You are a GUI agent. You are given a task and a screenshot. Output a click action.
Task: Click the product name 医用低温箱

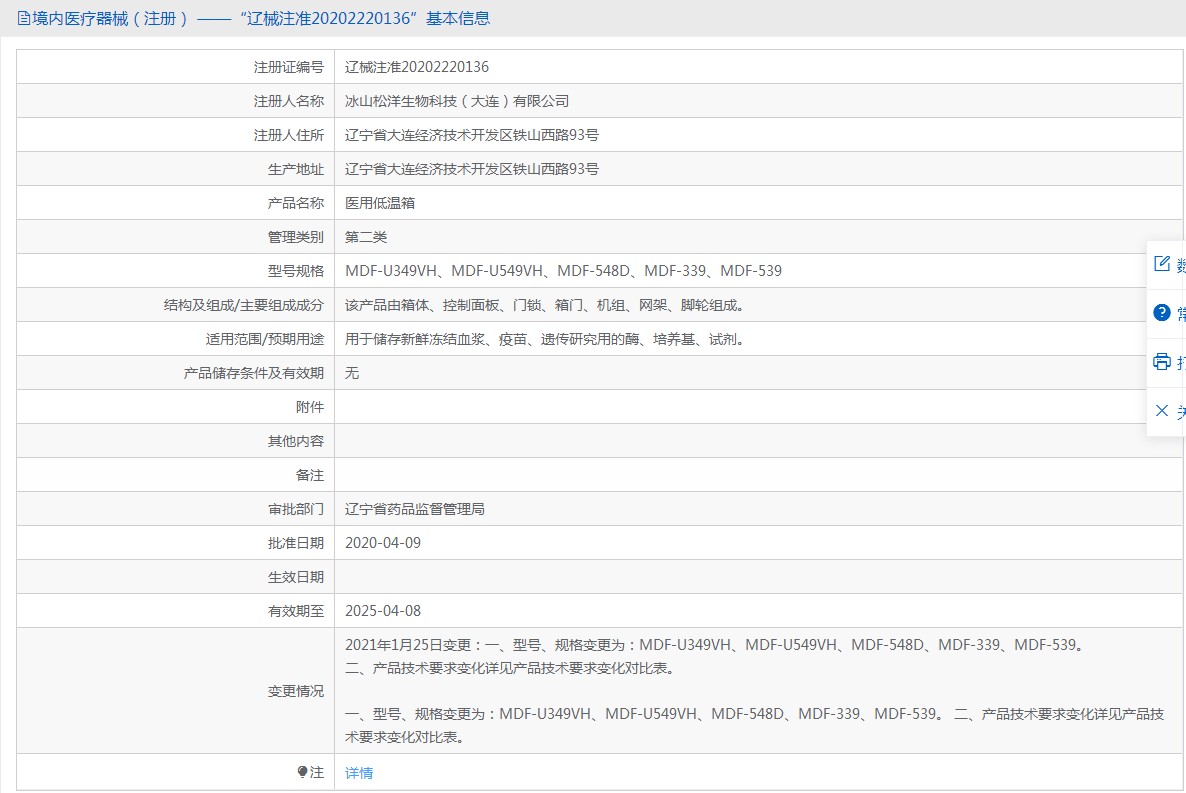pyautogui.click(x=380, y=204)
